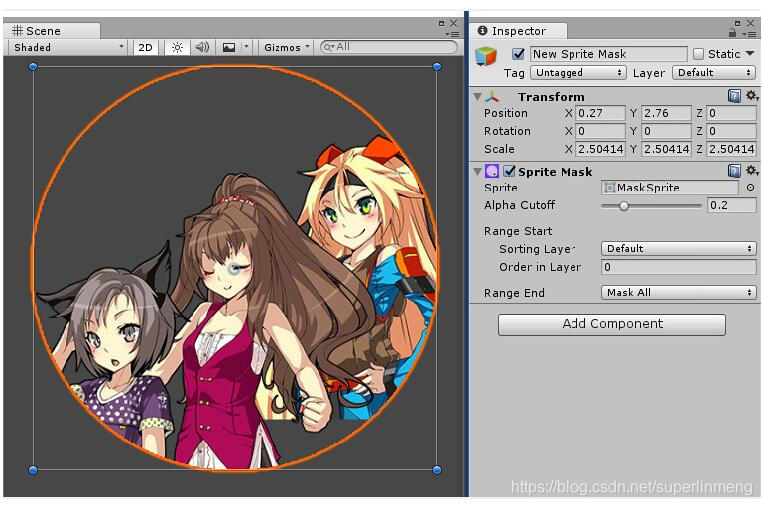
Task: Open Range End Mask All dropdown
Action: pyautogui.click(x=678, y=293)
